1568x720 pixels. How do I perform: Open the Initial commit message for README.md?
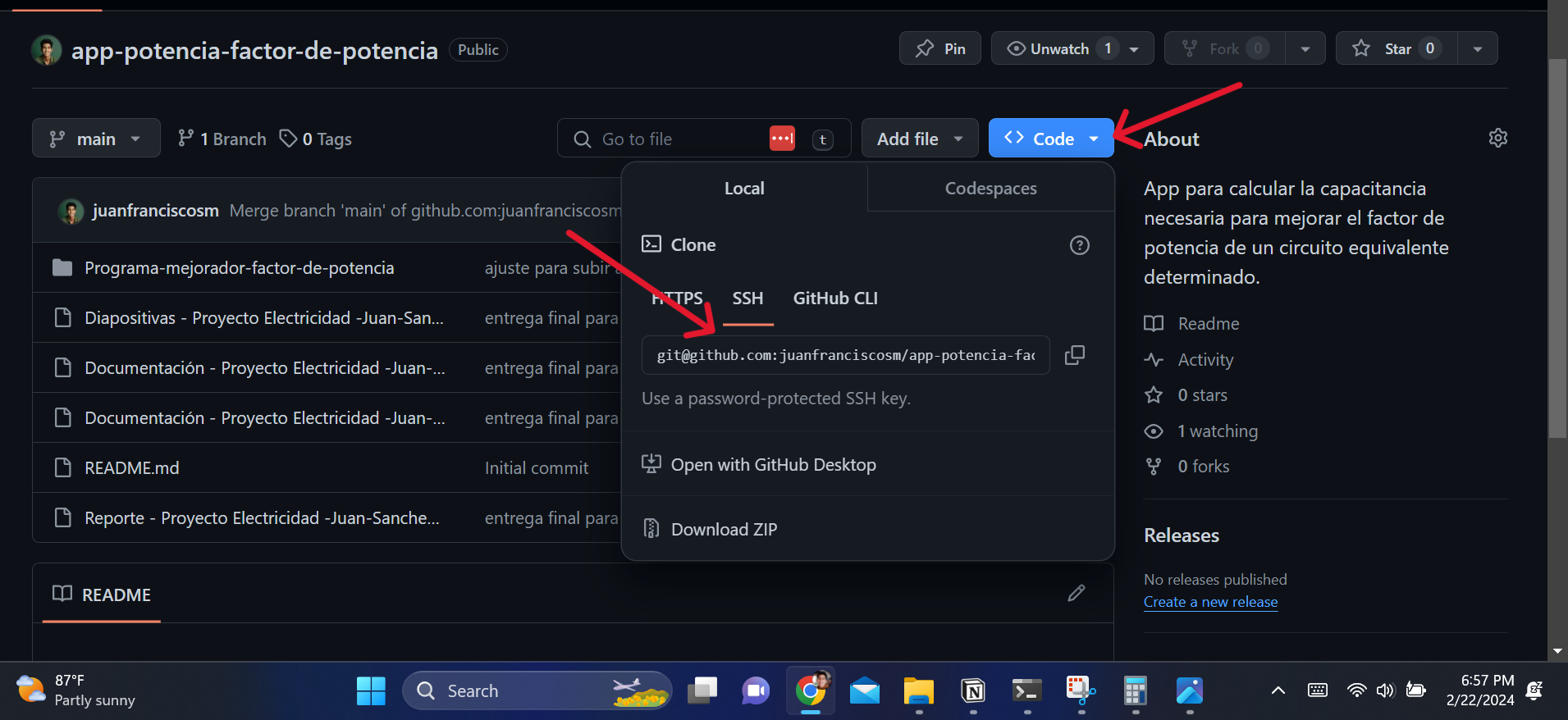tap(537, 468)
